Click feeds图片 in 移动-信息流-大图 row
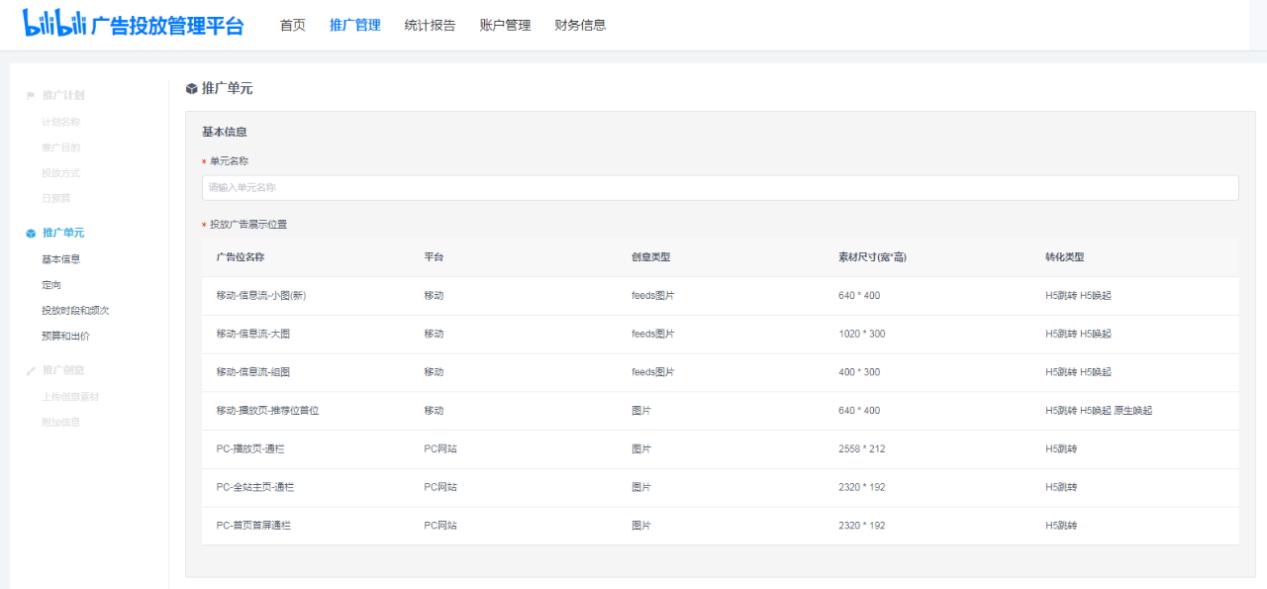Viewport: 1267px width, 589px height. (653, 334)
